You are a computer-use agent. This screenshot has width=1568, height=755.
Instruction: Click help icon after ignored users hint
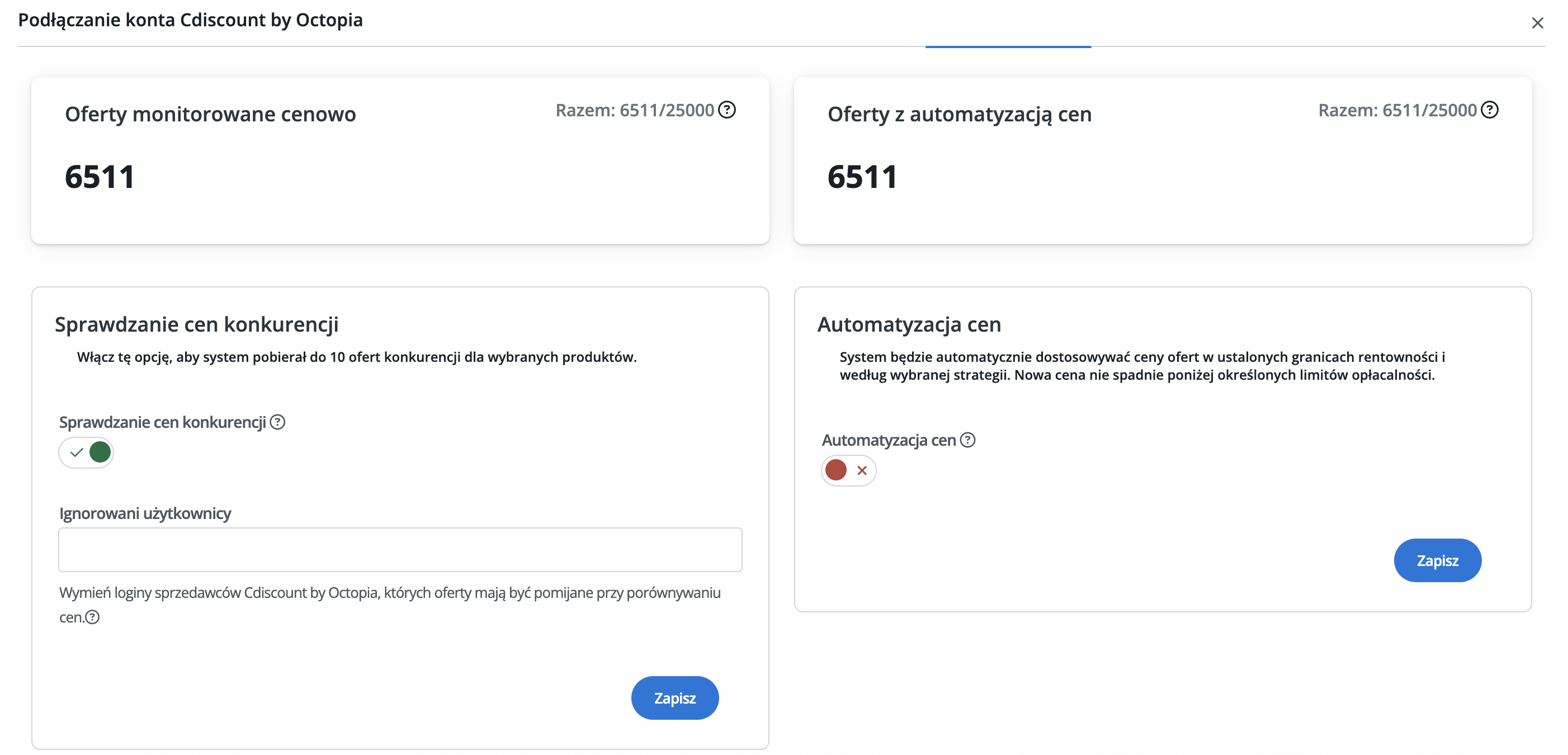click(92, 617)
